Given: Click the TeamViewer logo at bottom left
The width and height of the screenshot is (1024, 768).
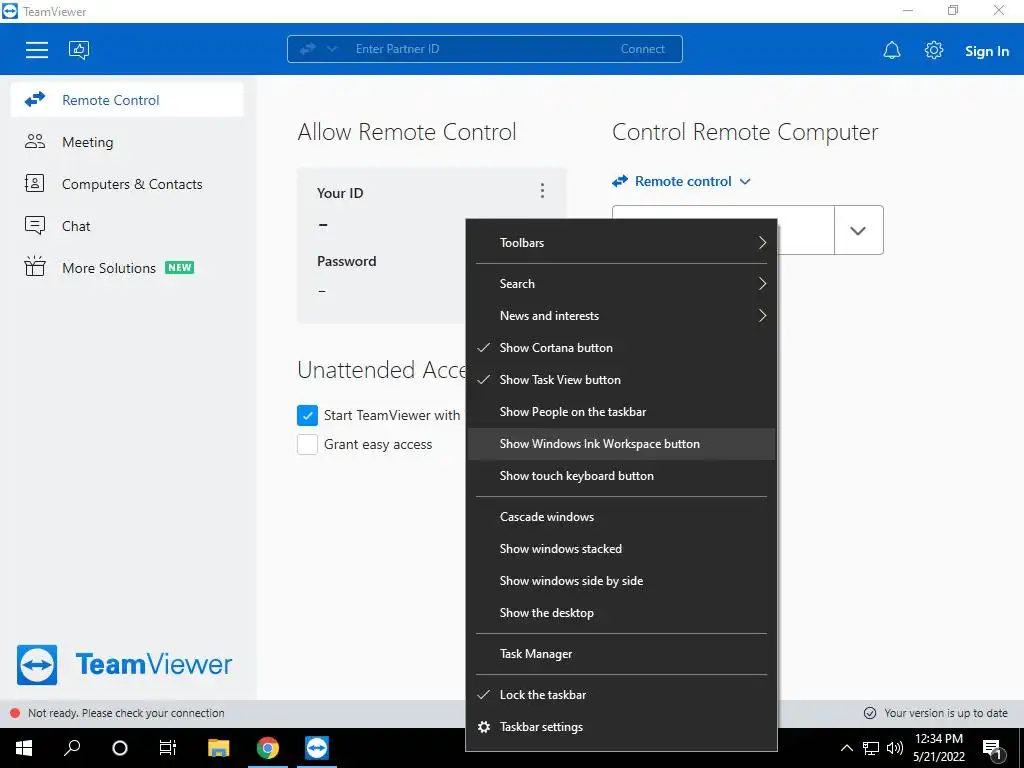Looking at the screenshot, I should click(x=124, y=665).
